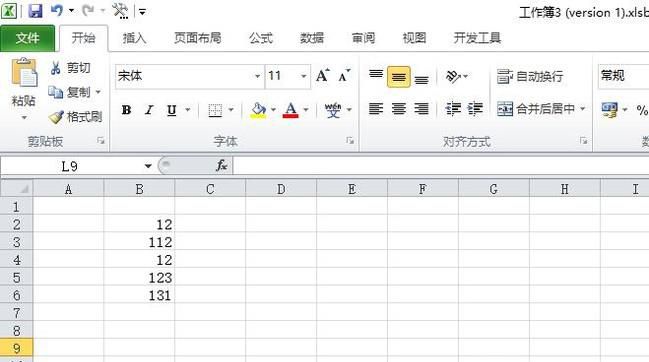Click the Decrease Indent icon
Image resolution: width=649 pixels, height=362 pixels.
453,109
